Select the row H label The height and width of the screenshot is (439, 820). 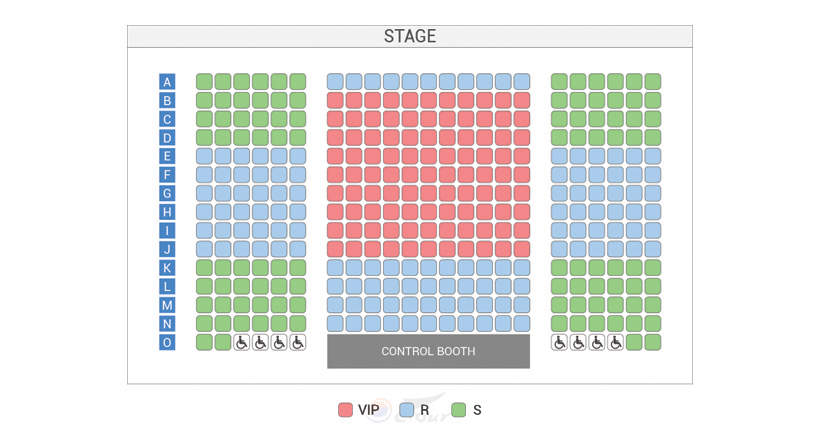(167, 212)
